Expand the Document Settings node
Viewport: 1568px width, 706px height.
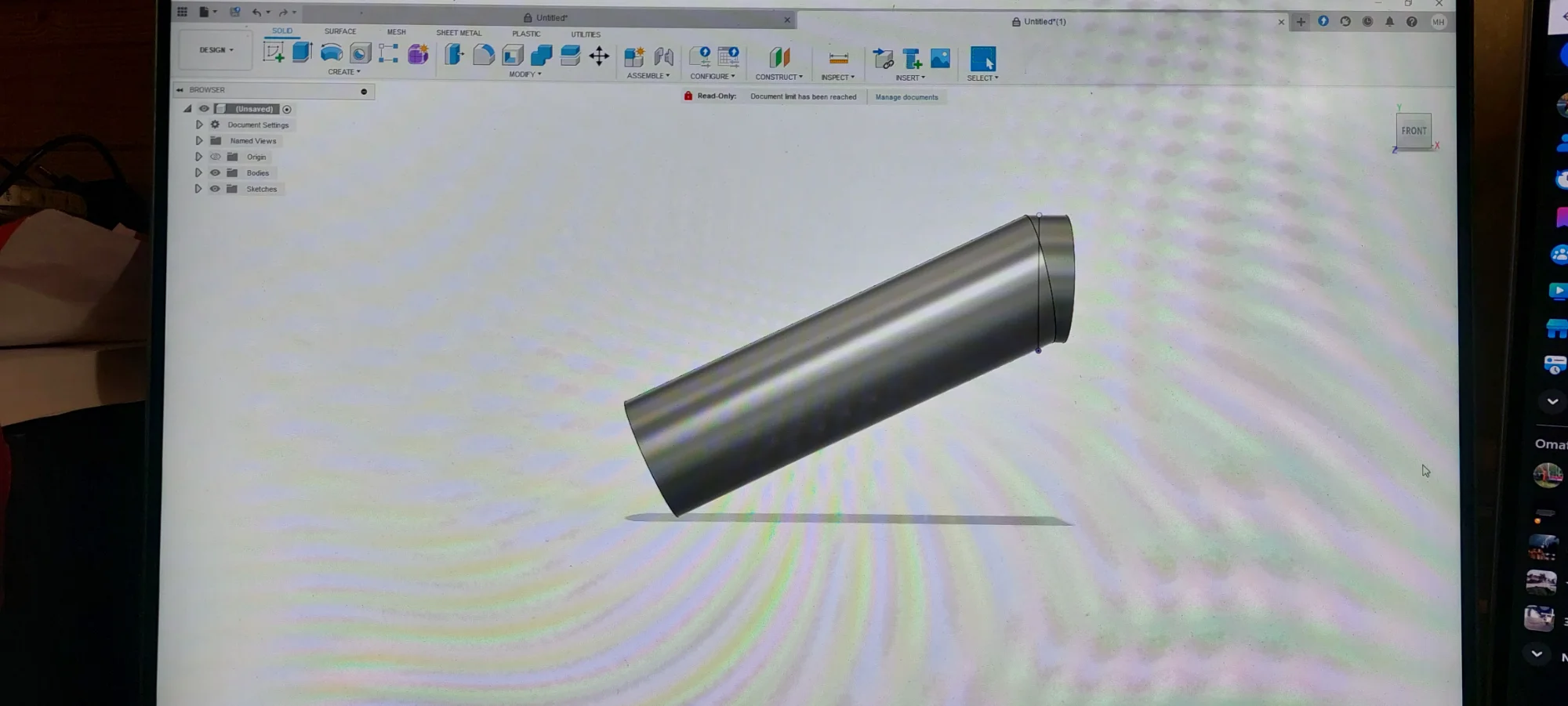click(x=199, y=125)
